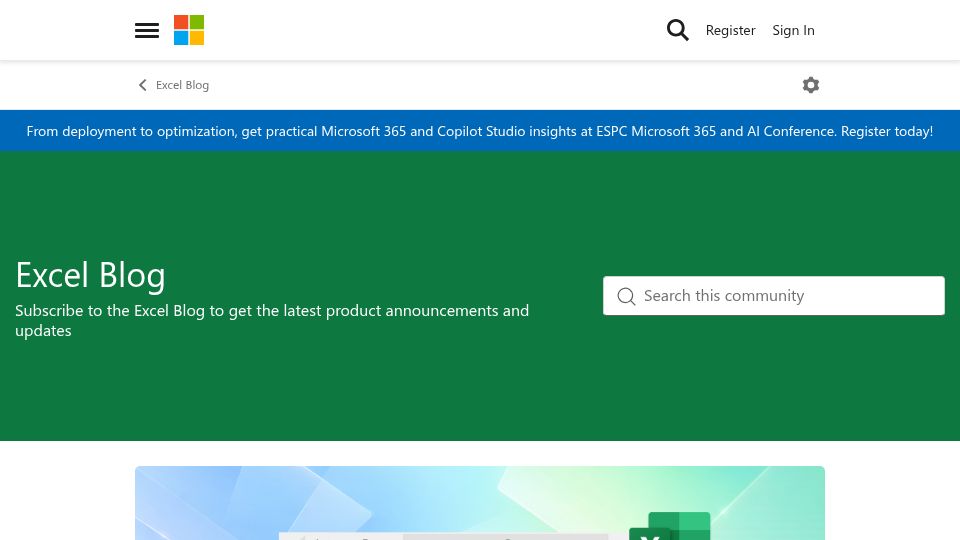Click the Microsoft logo

tap(189, 30)
